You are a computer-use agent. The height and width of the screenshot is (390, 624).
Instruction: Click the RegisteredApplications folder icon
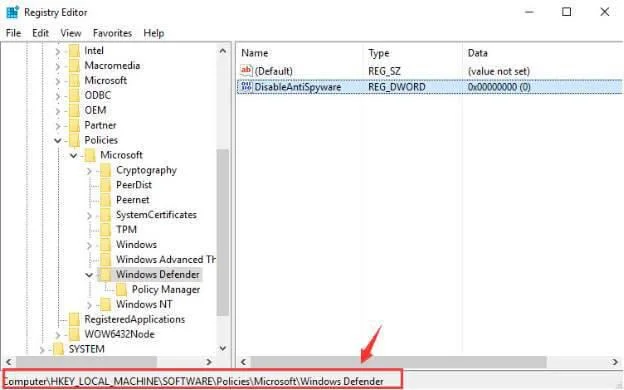(x=74, y=319)
